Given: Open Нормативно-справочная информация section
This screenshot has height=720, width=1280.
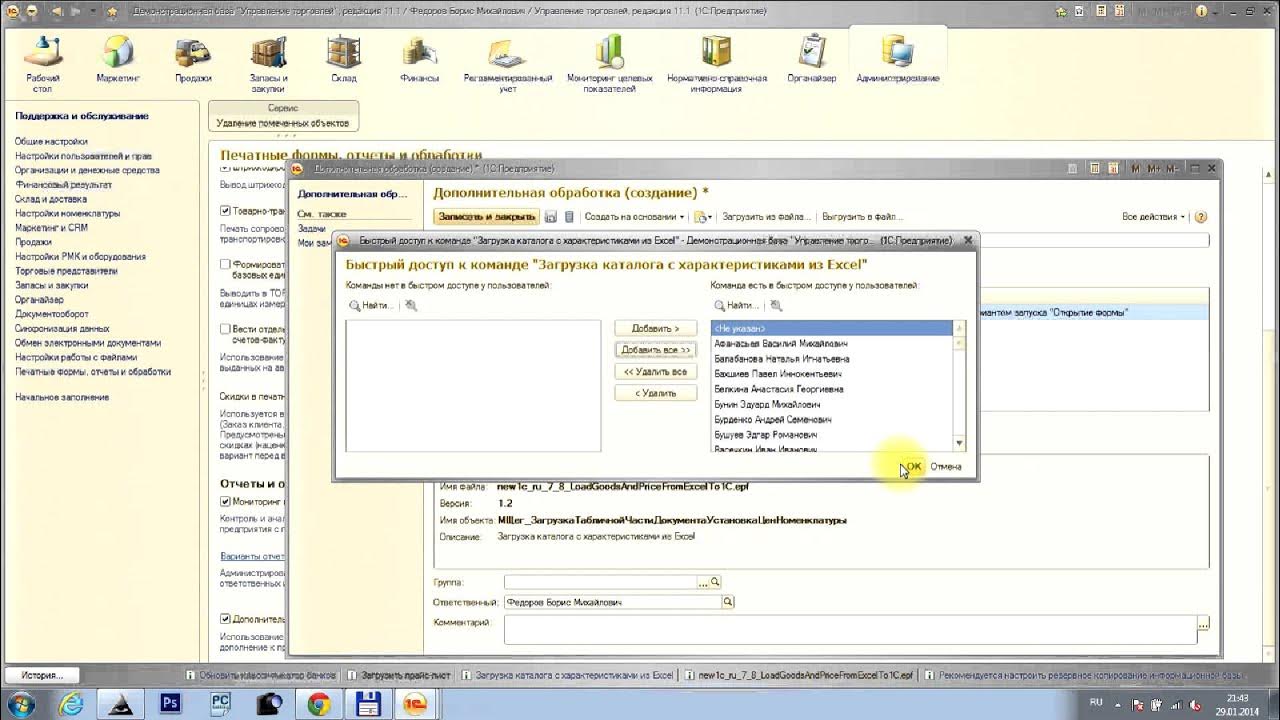Looking at the screenshot, I should coord(716,63).
